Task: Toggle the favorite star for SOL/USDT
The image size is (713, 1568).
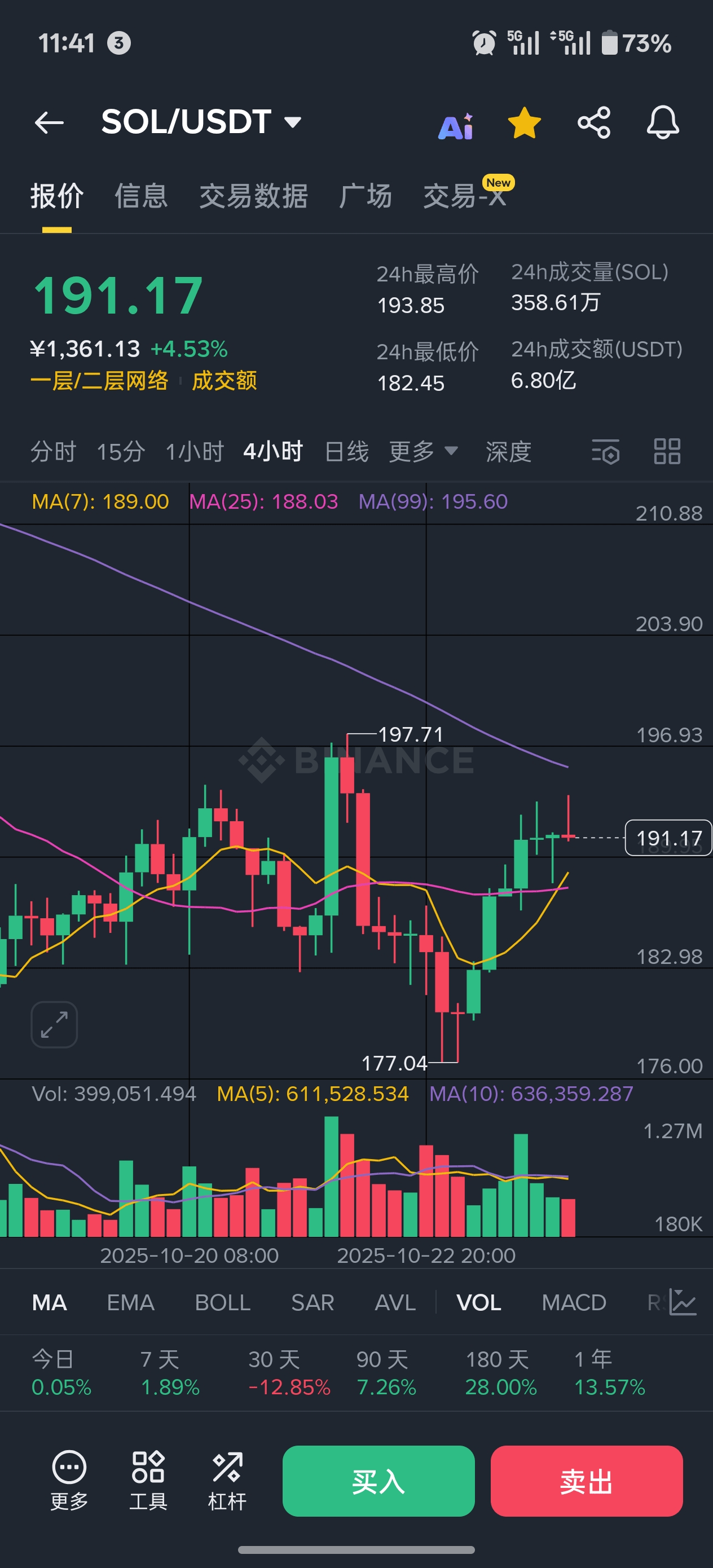Action: coord(524,122)
